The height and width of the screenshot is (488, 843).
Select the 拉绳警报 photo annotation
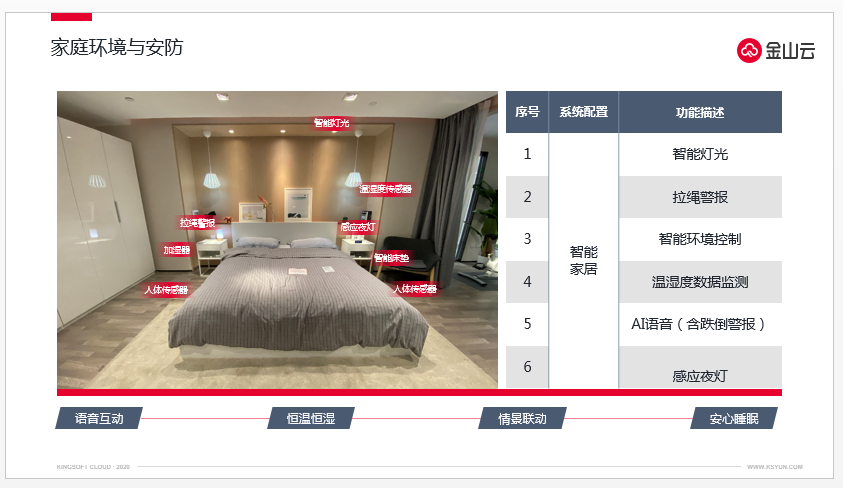197,223
